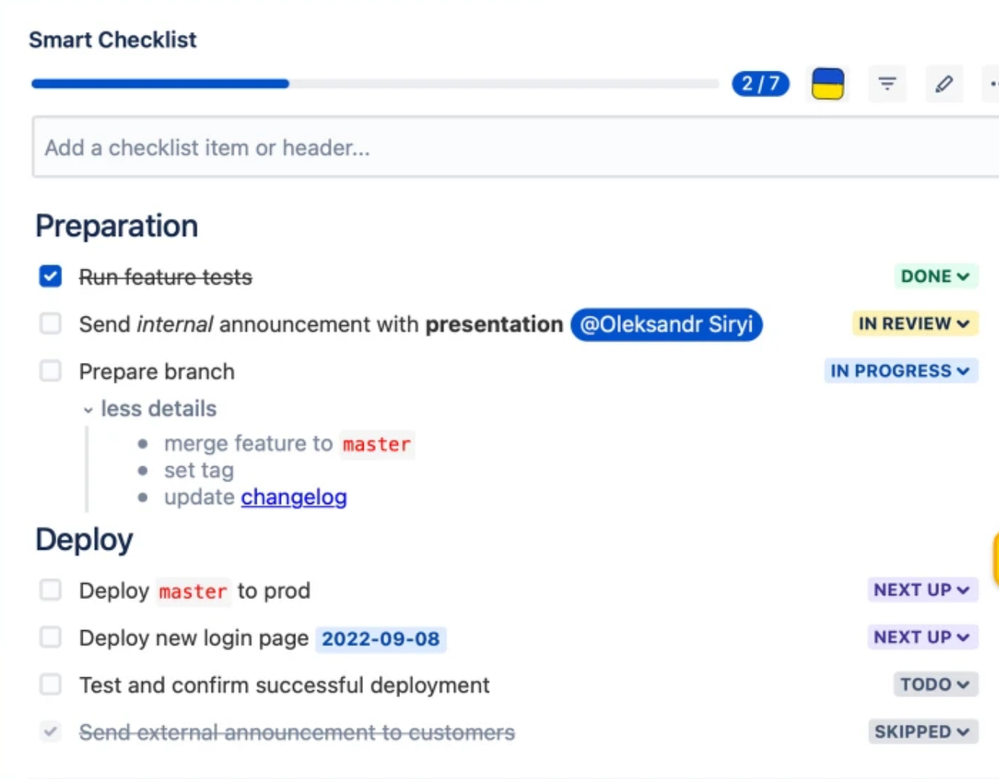Click the @Oleksandr Siryi mention tag
Image resolution: width=999 pixels, height=779 pixels.
coord(666,324)
